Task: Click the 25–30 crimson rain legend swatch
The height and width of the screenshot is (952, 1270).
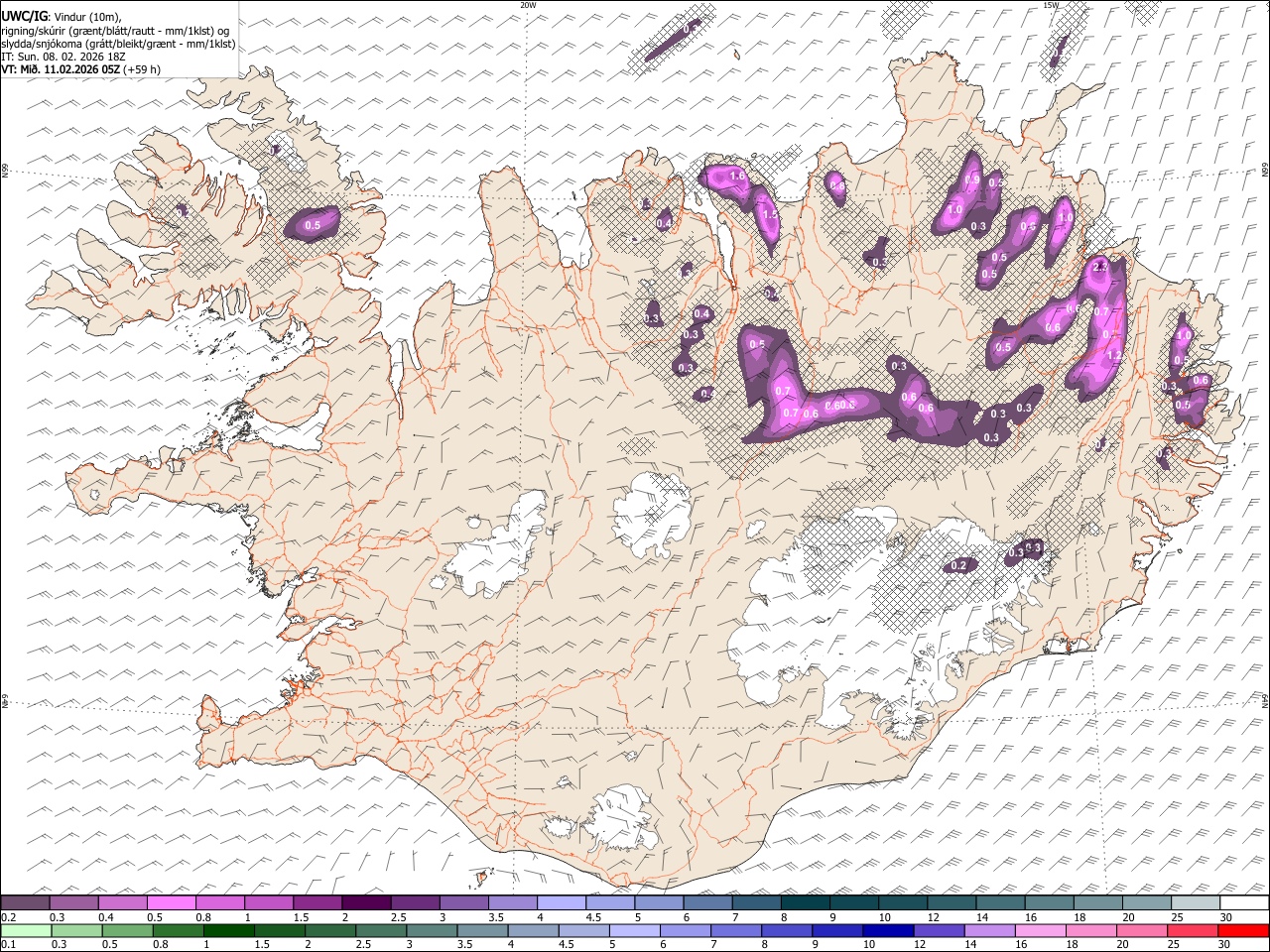Action: [1193, 930]
